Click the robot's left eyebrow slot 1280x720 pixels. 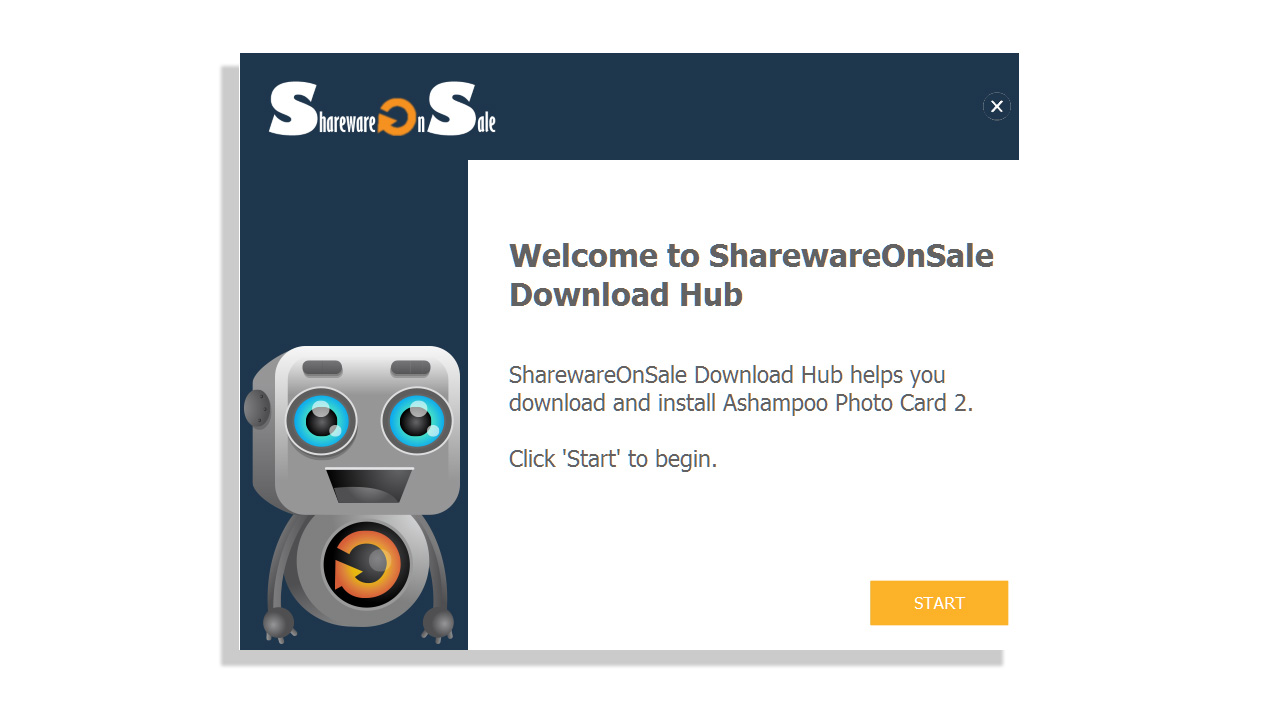(322, 368)
